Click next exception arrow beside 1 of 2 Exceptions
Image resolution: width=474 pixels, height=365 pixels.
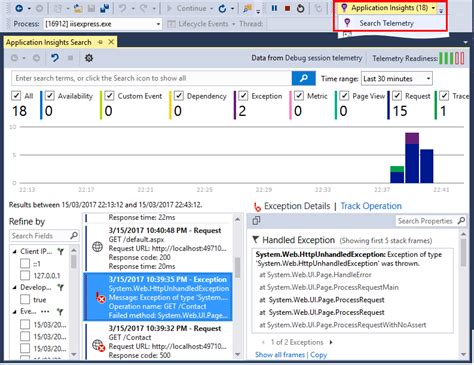331,342
